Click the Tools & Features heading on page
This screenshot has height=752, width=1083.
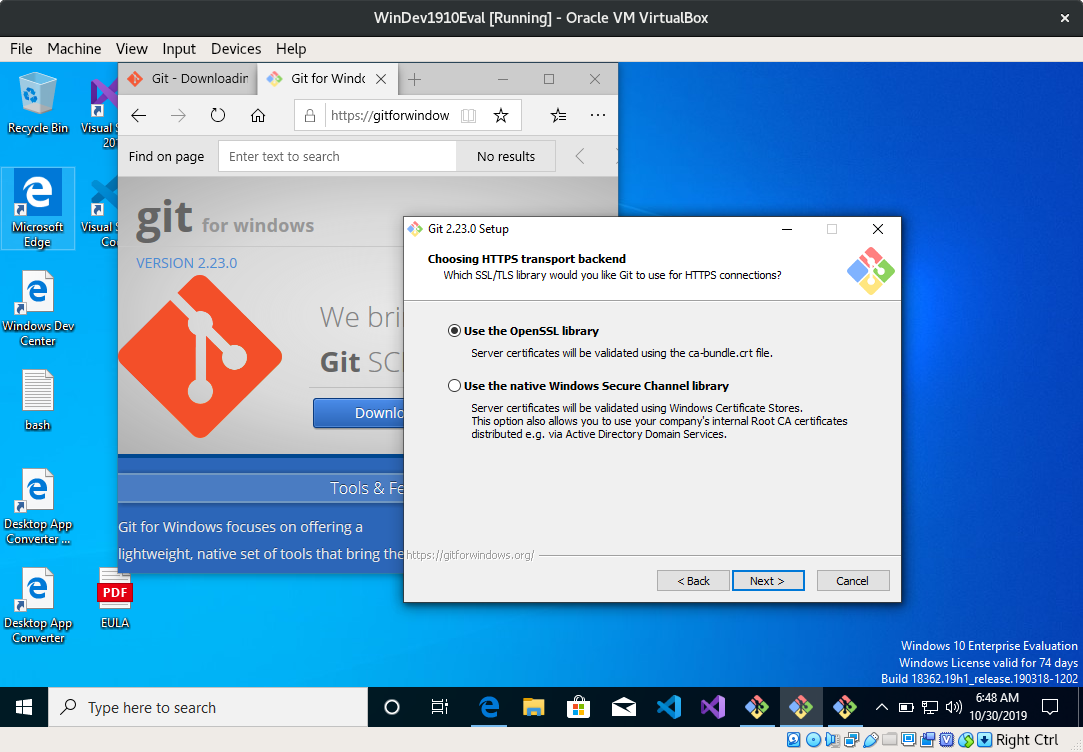pos(367,488)
